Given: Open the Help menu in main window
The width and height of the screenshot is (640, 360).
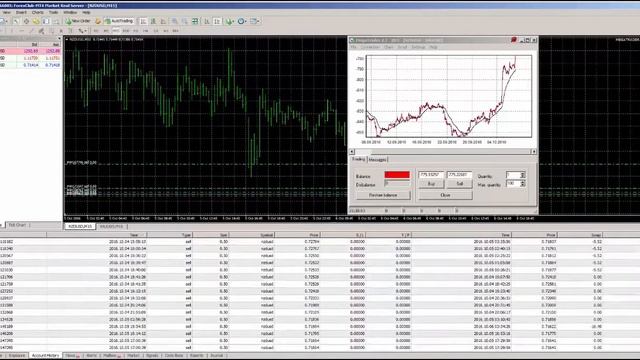Looking at the screenshot, I should [x=86, y=12].
